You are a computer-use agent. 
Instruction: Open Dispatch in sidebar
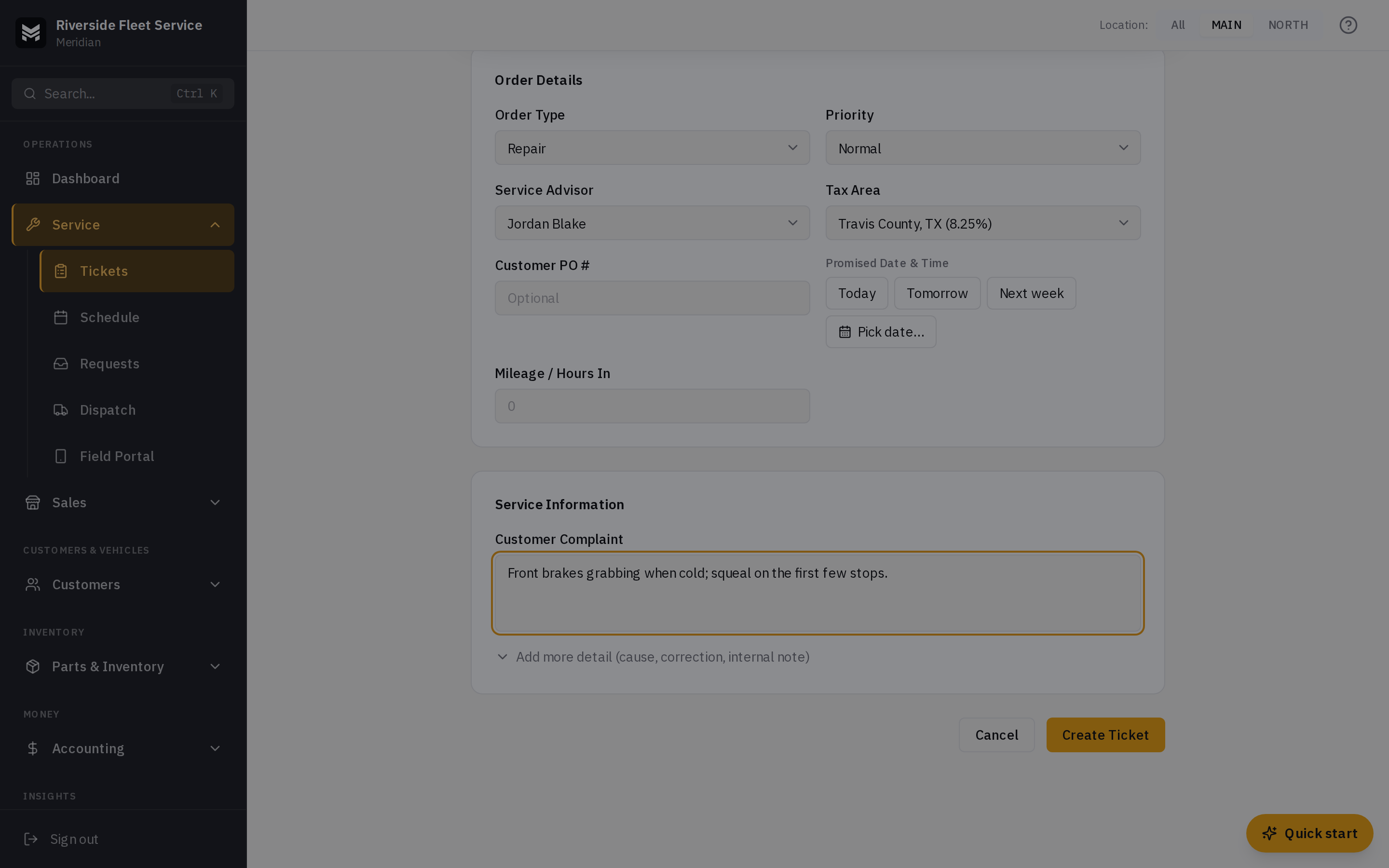(x=136, y=410)
